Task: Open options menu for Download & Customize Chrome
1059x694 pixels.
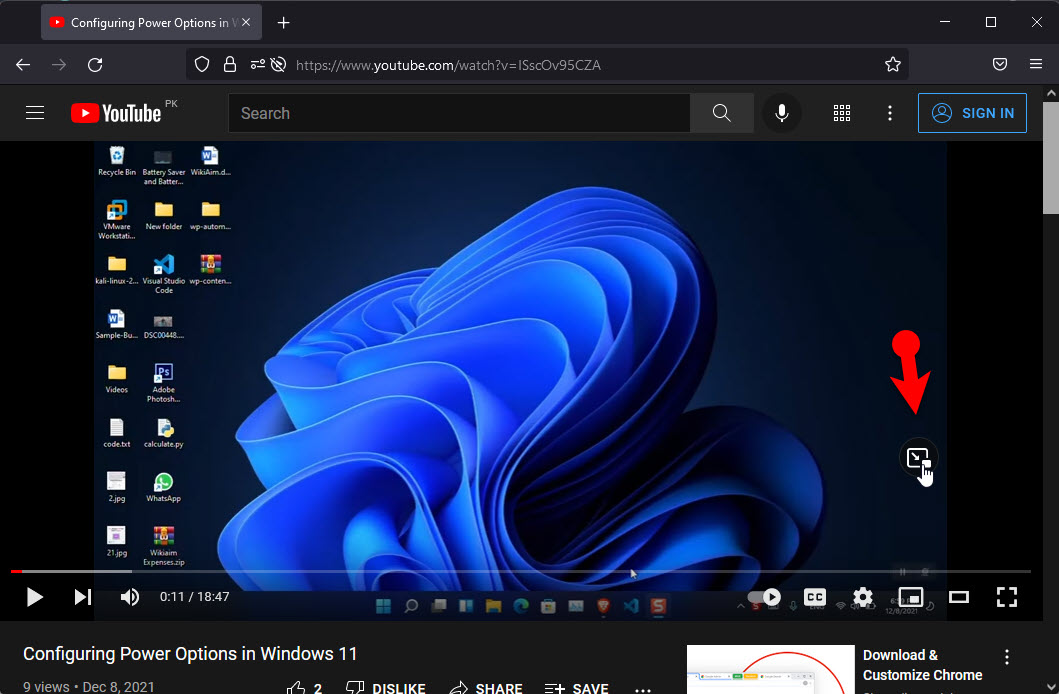Action: coord(1006,657)
